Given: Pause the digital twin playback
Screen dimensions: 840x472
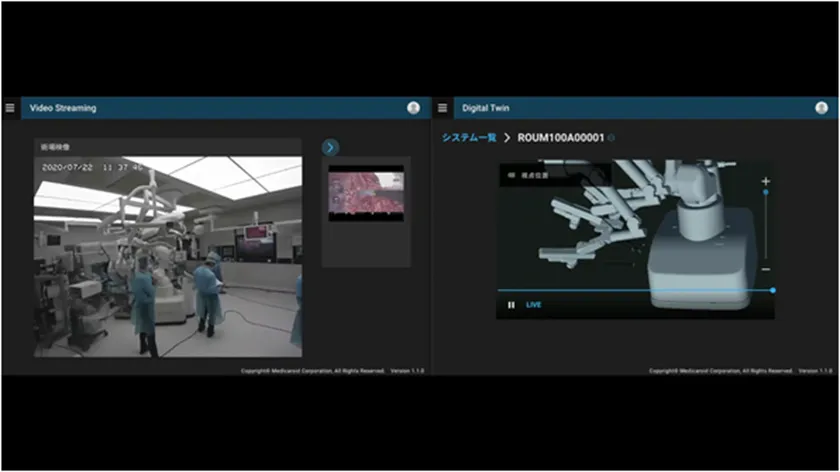Looking at the screenshot, I should 511,305.
